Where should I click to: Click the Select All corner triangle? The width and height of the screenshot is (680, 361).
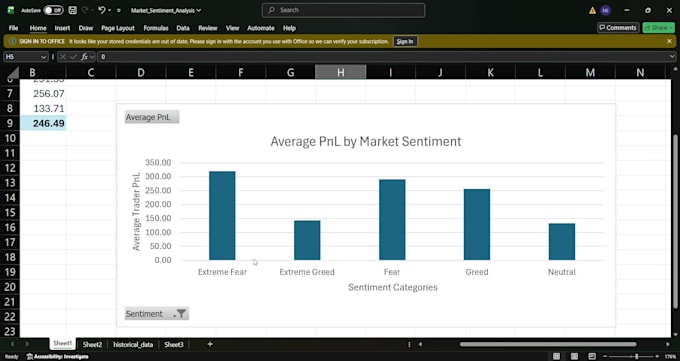pos(13,72)
